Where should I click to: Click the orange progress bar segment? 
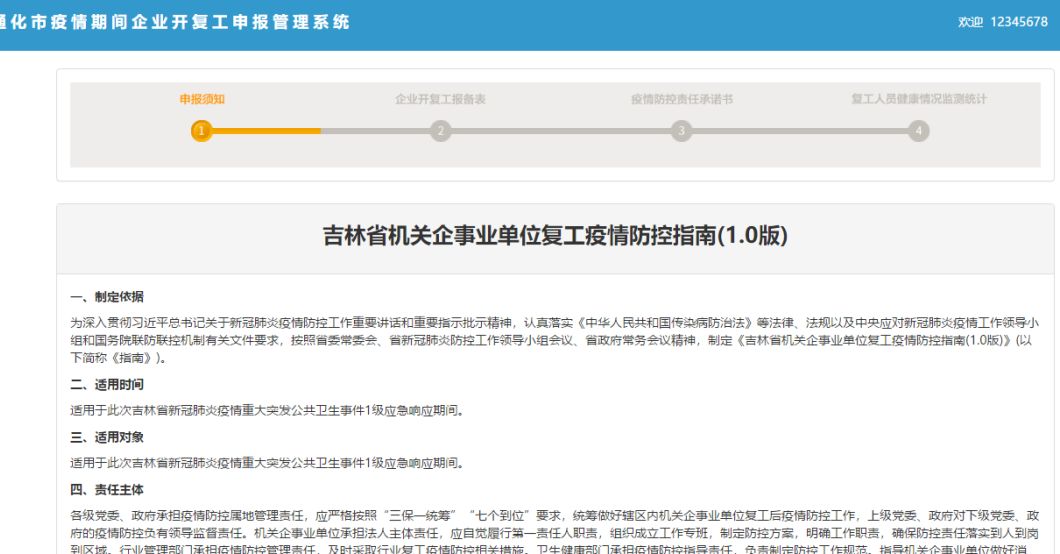coord(266,130)
